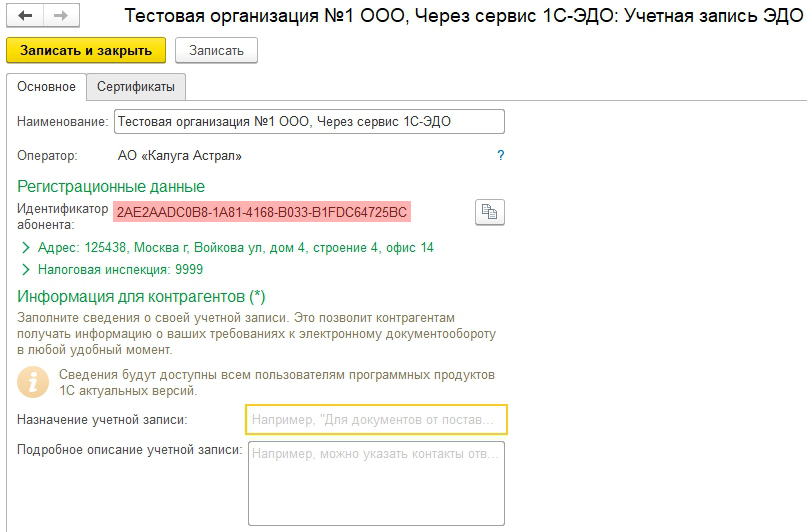Click the 'Регистрационные данные' section heading
807x532 pixels.
pos(111,187)
